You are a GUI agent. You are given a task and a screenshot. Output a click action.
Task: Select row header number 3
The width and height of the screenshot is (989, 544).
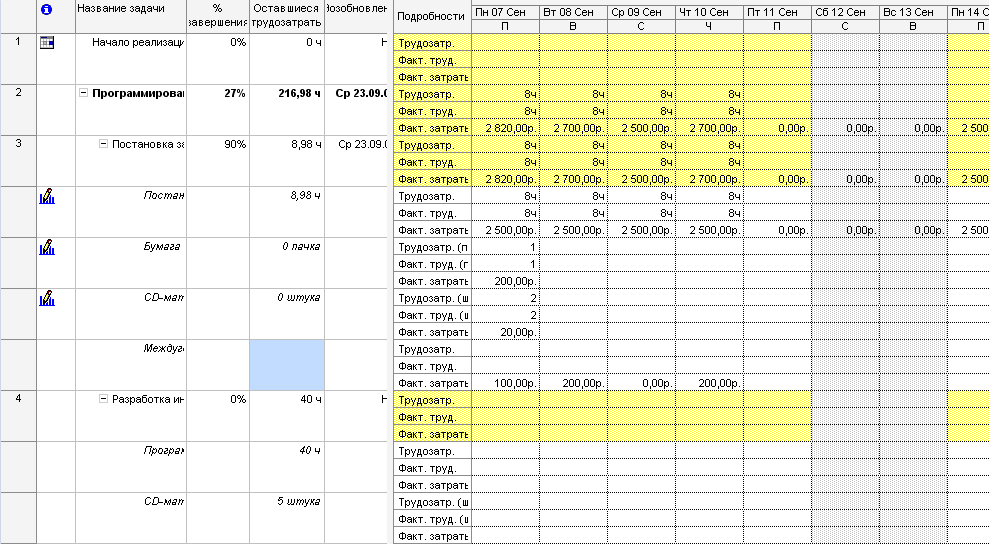pos(18,161)
